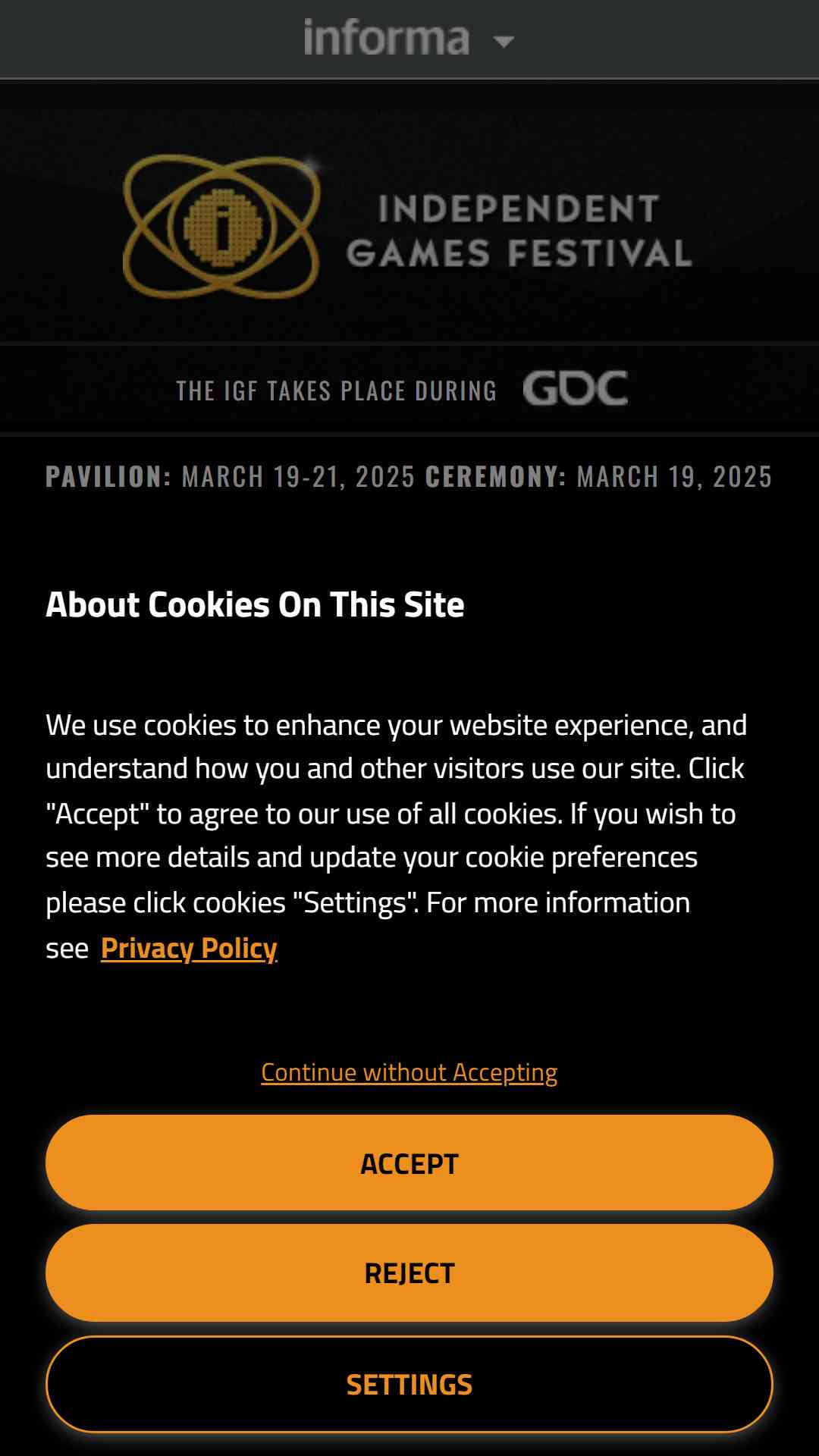Screen dimensions: 819x1456
Task: Click the ceremony date March 19, 2025
Action: coord(674,477)
